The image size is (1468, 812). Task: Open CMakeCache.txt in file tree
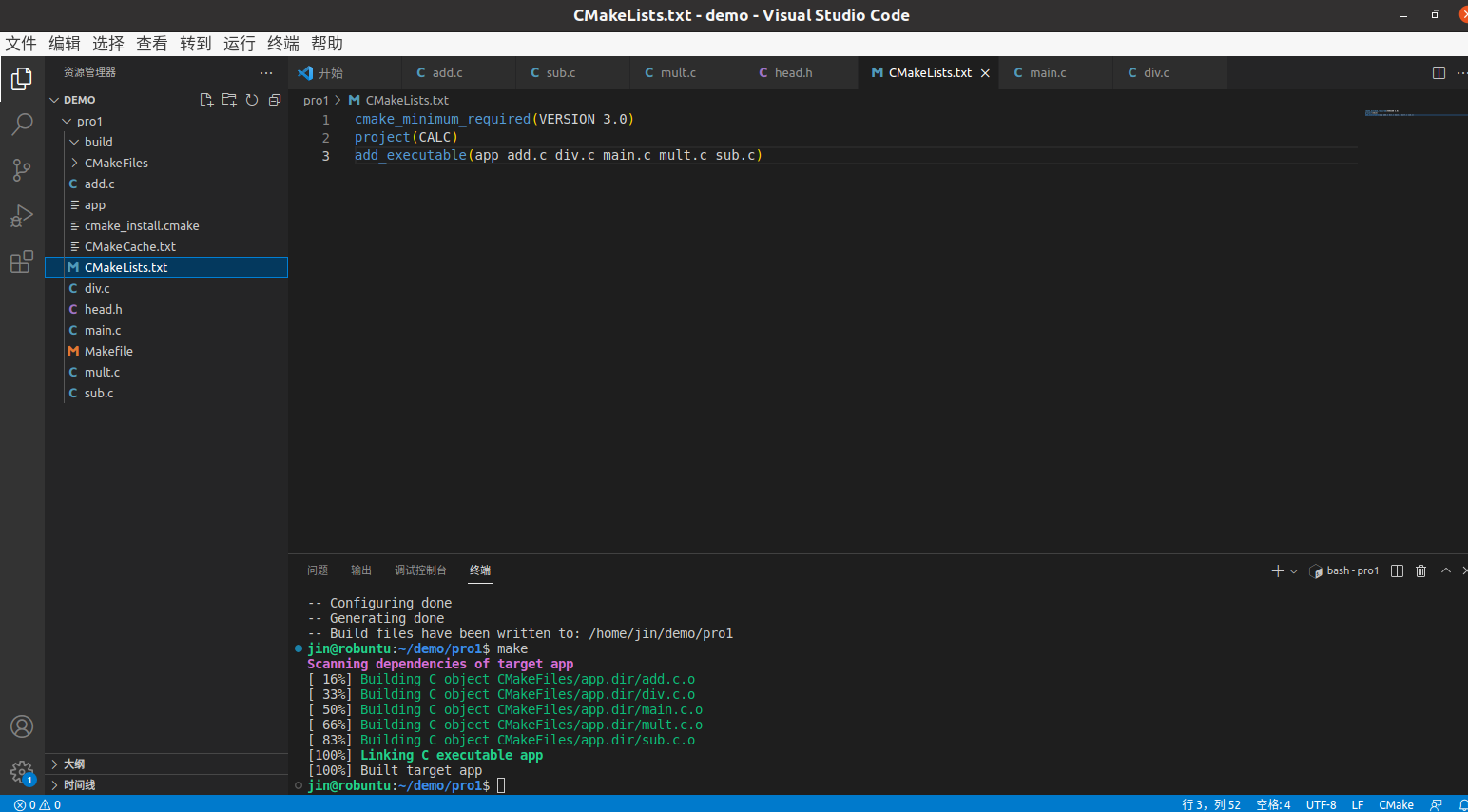coord(166,246)
